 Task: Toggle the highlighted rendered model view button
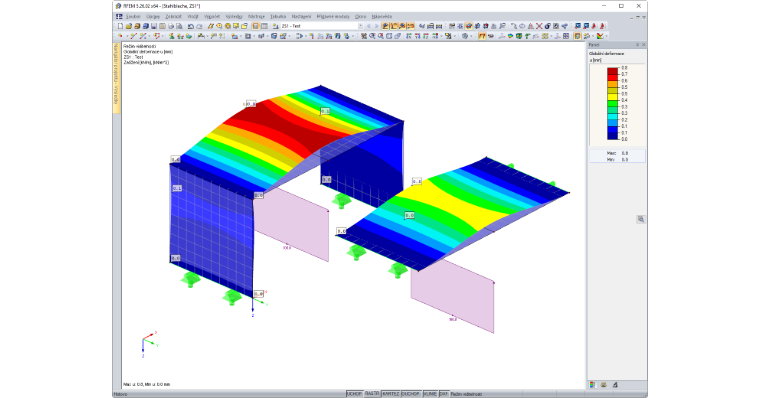click(469, 26)
